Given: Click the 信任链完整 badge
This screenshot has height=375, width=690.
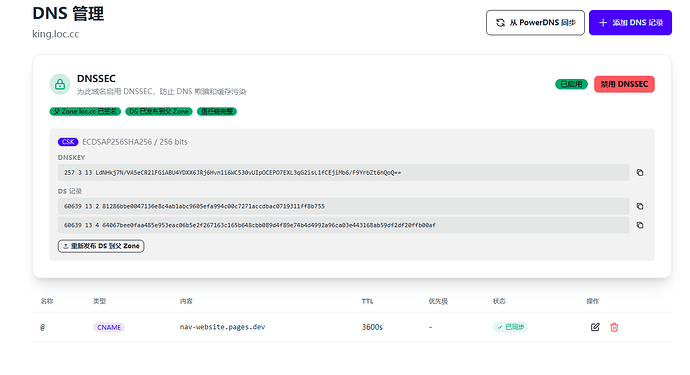Looking at the screenshot, I should click(x=217, y=111).
